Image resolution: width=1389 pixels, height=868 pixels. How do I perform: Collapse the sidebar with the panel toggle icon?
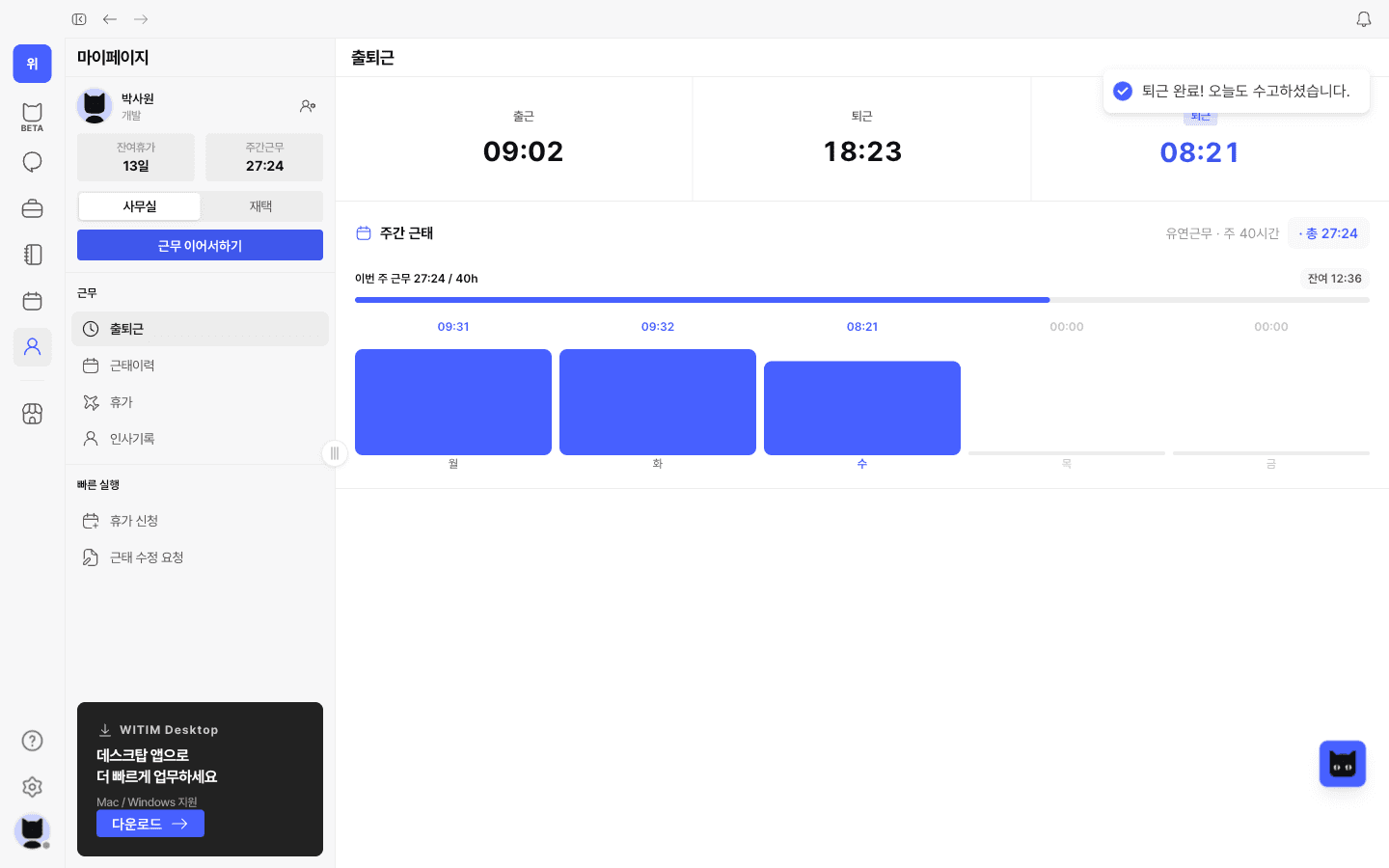point(79,19)
